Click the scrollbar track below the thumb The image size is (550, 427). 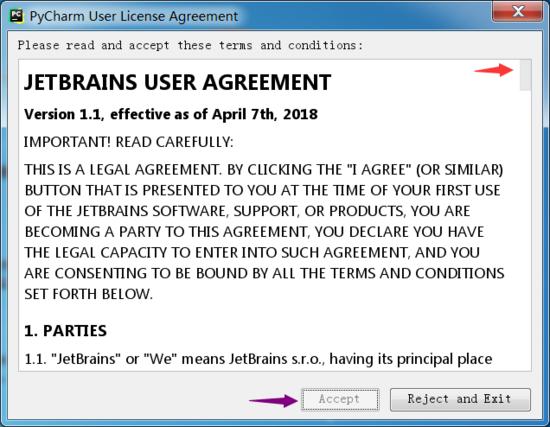pyautogui.click(x=525, y=230)
